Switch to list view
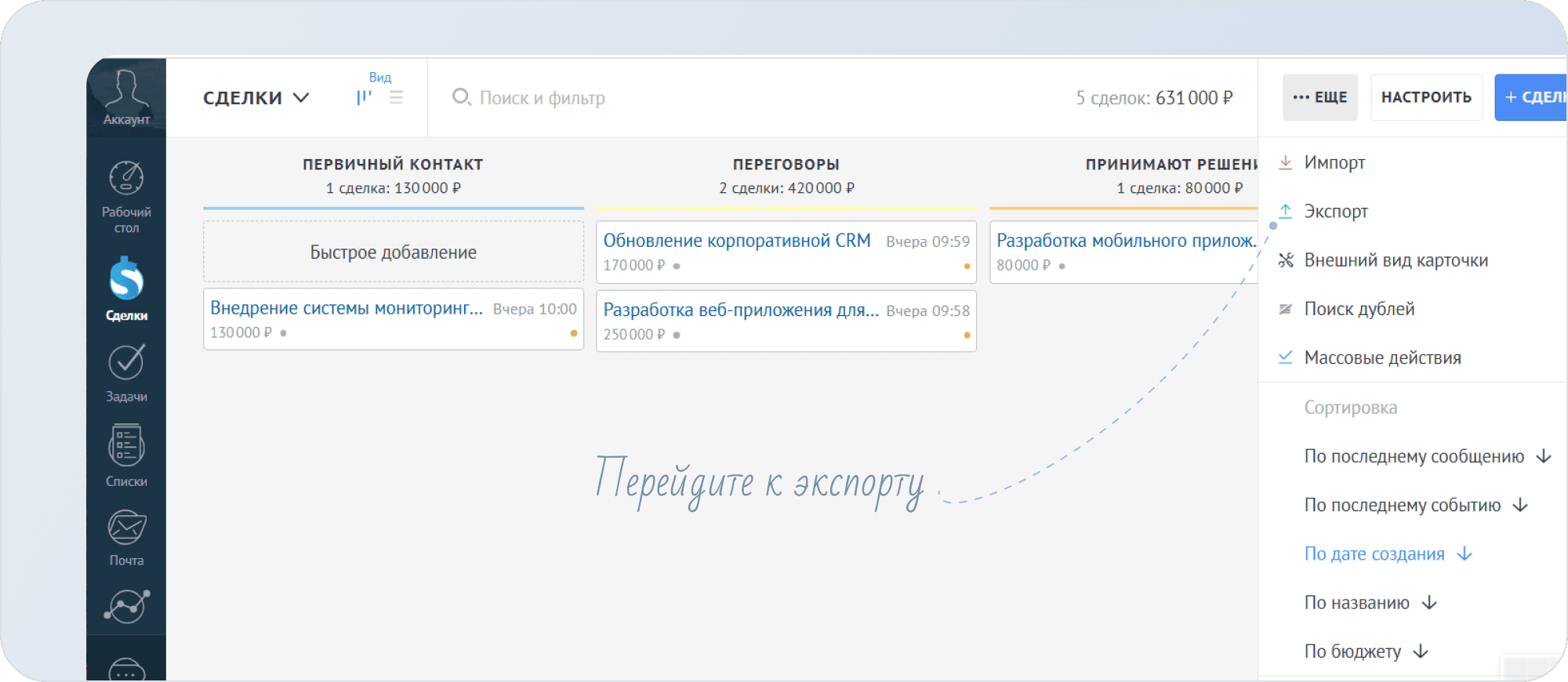 pyautogui.click(x=397, y=97)
